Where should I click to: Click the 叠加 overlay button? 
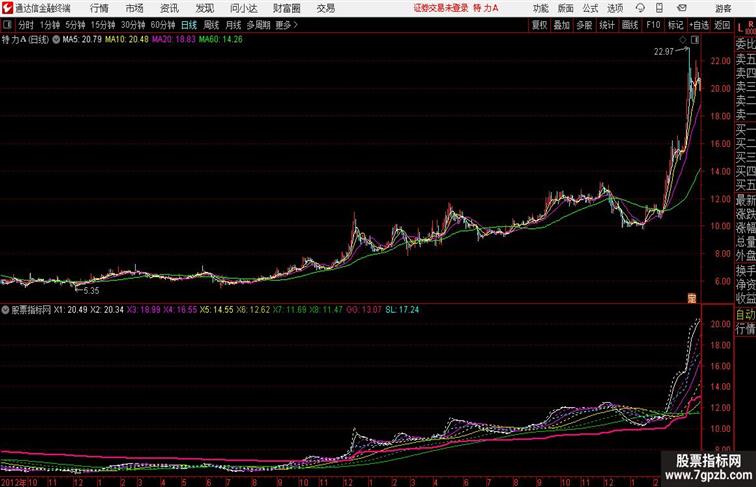click(562, 25)
